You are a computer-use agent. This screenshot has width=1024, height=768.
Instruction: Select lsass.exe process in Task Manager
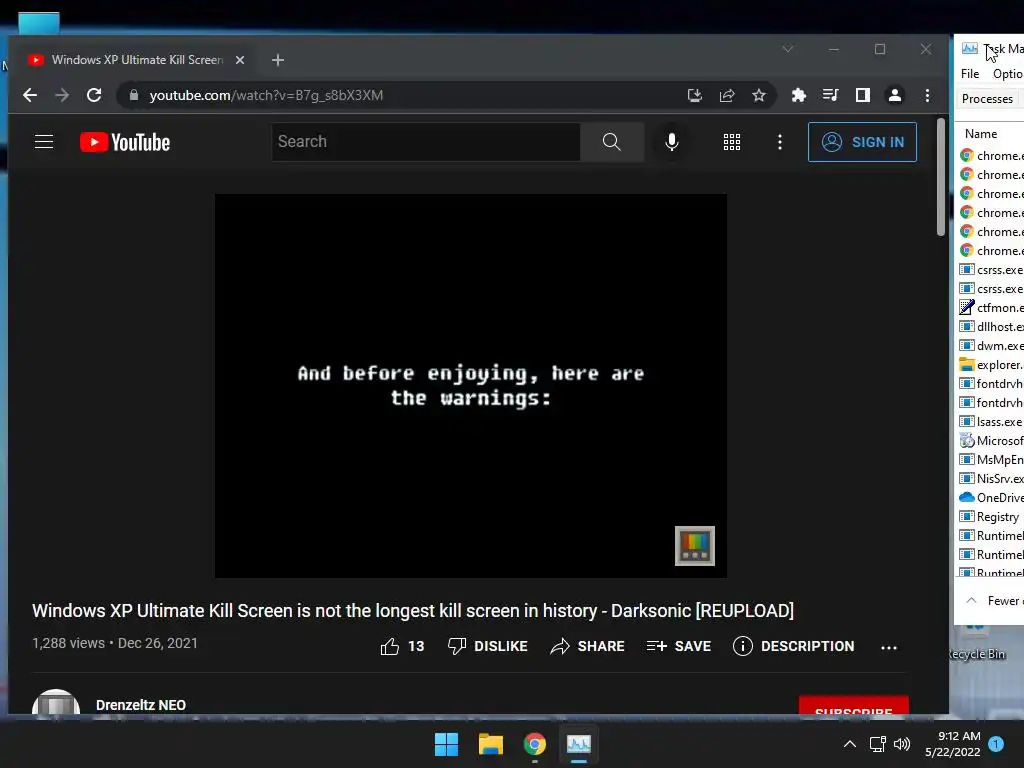[x=991, y=422]
